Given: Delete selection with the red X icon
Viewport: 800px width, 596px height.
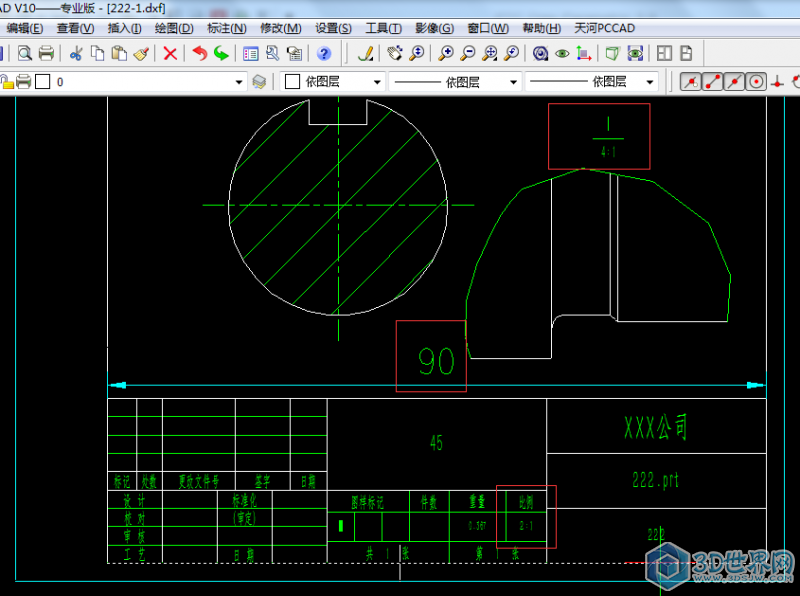Looking at the screenshot, I should click(x=170, y=53).
